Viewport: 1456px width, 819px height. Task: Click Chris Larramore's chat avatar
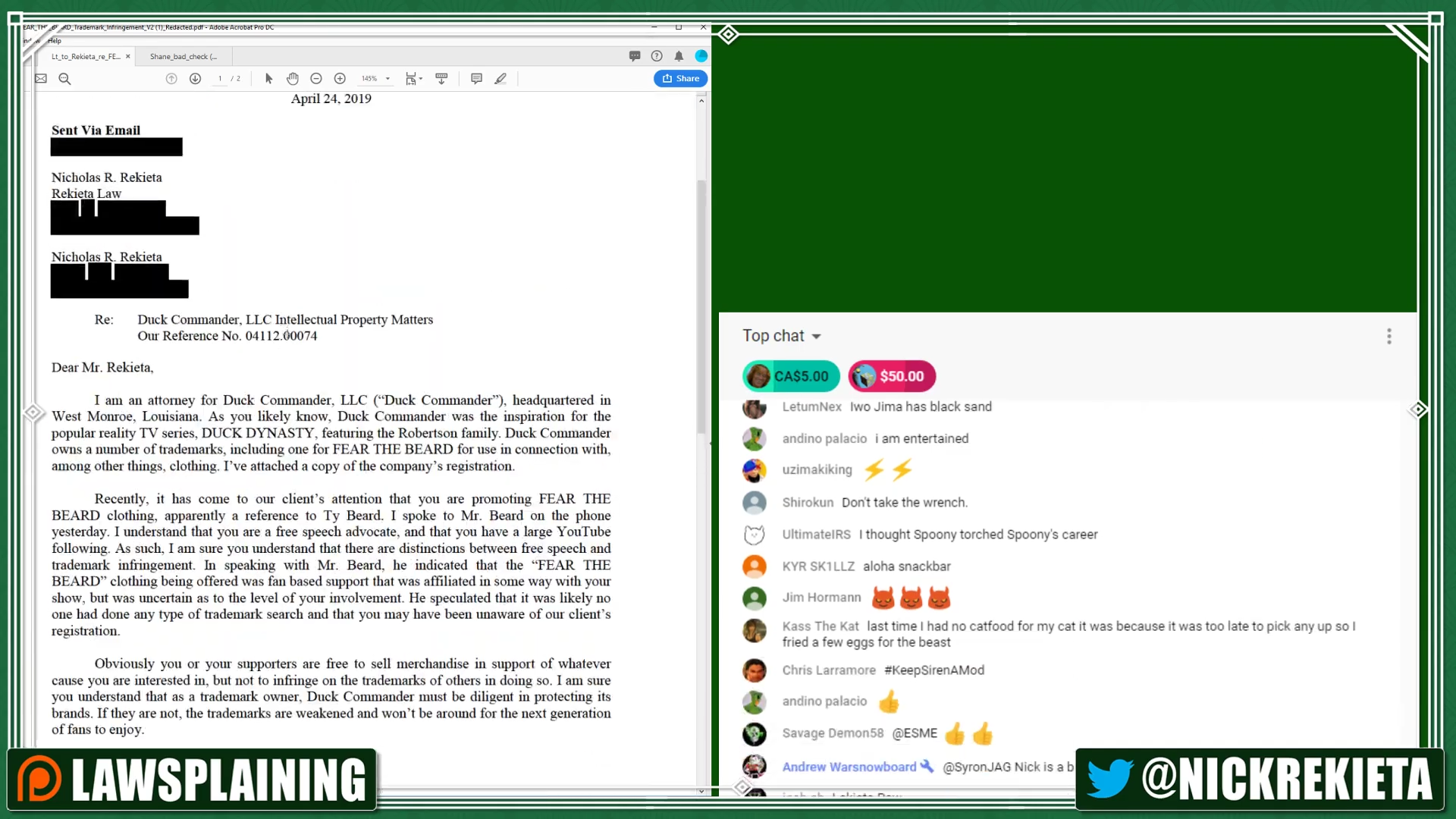click(754, 670)
